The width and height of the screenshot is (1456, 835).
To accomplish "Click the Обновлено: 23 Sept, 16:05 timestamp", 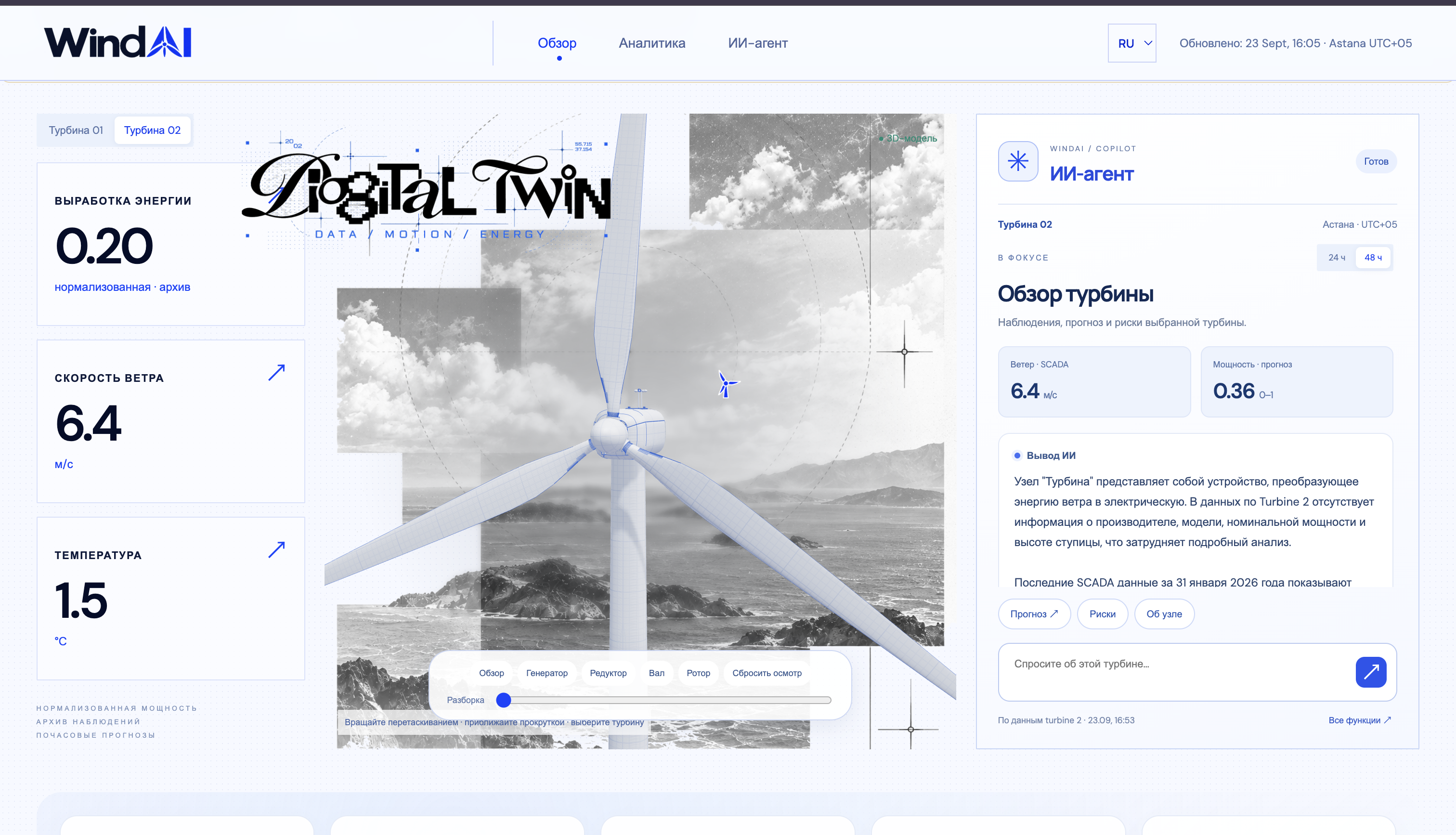I will 1296,43.
